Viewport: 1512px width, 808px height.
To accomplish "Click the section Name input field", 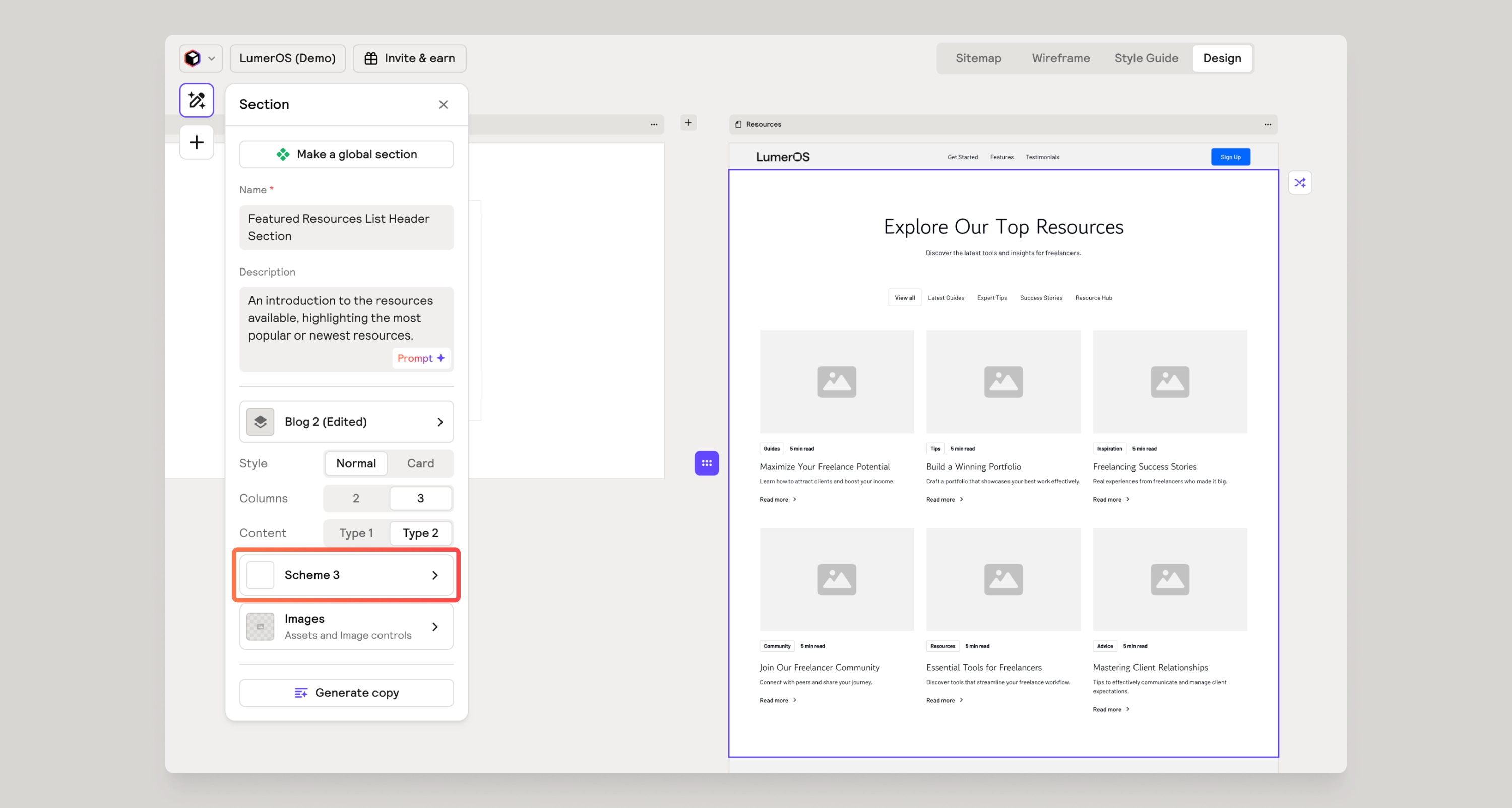I will point(346,227).
